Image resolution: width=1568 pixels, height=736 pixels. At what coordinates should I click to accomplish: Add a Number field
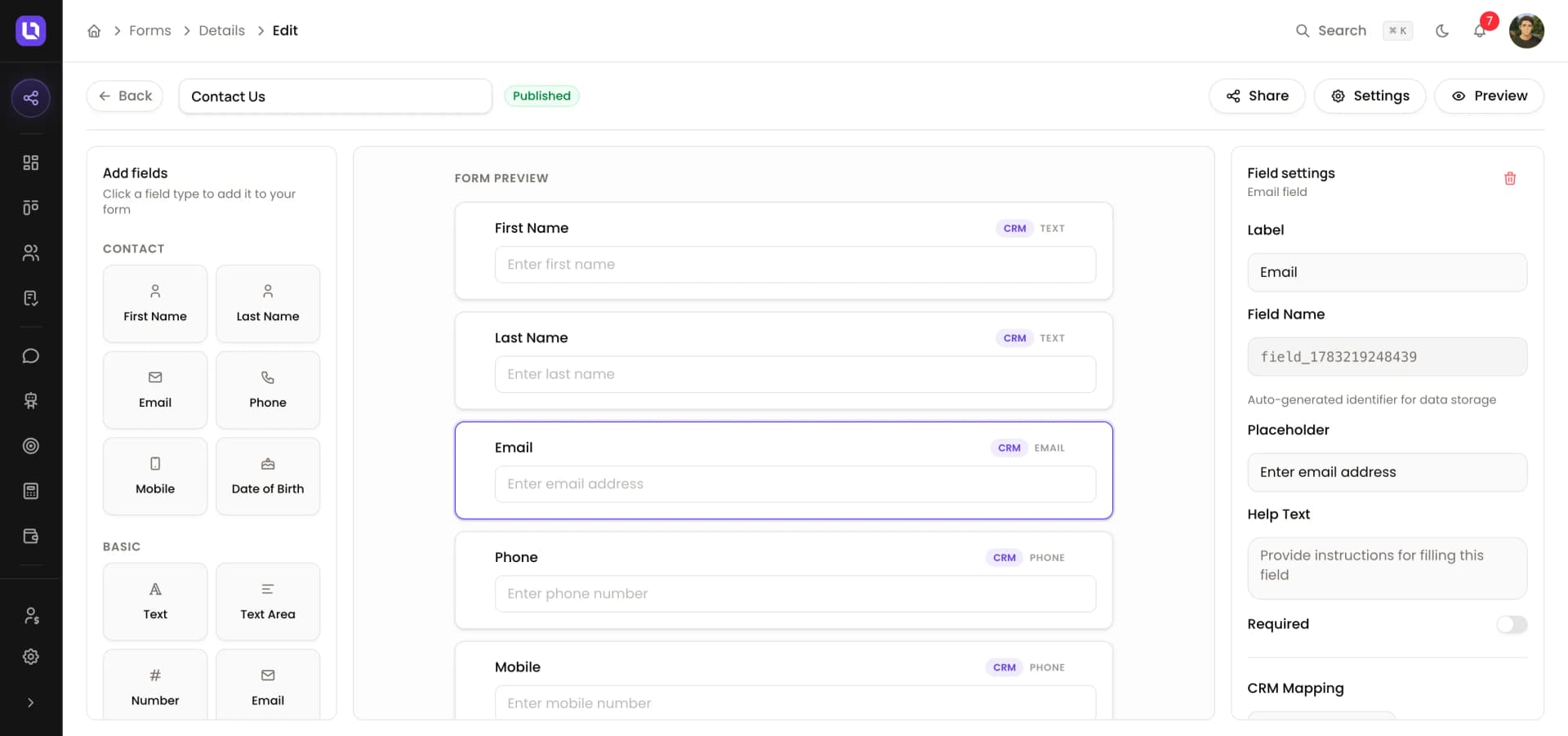click(x=155, y=686)
